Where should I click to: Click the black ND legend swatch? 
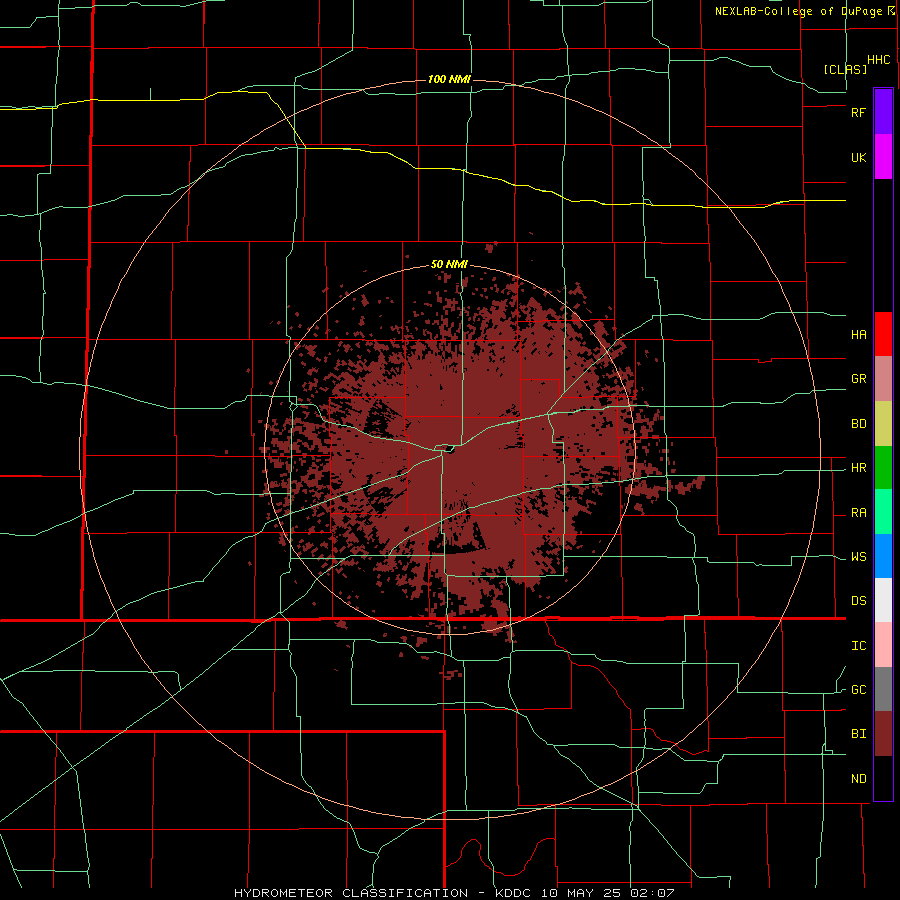tap(883, 778)
